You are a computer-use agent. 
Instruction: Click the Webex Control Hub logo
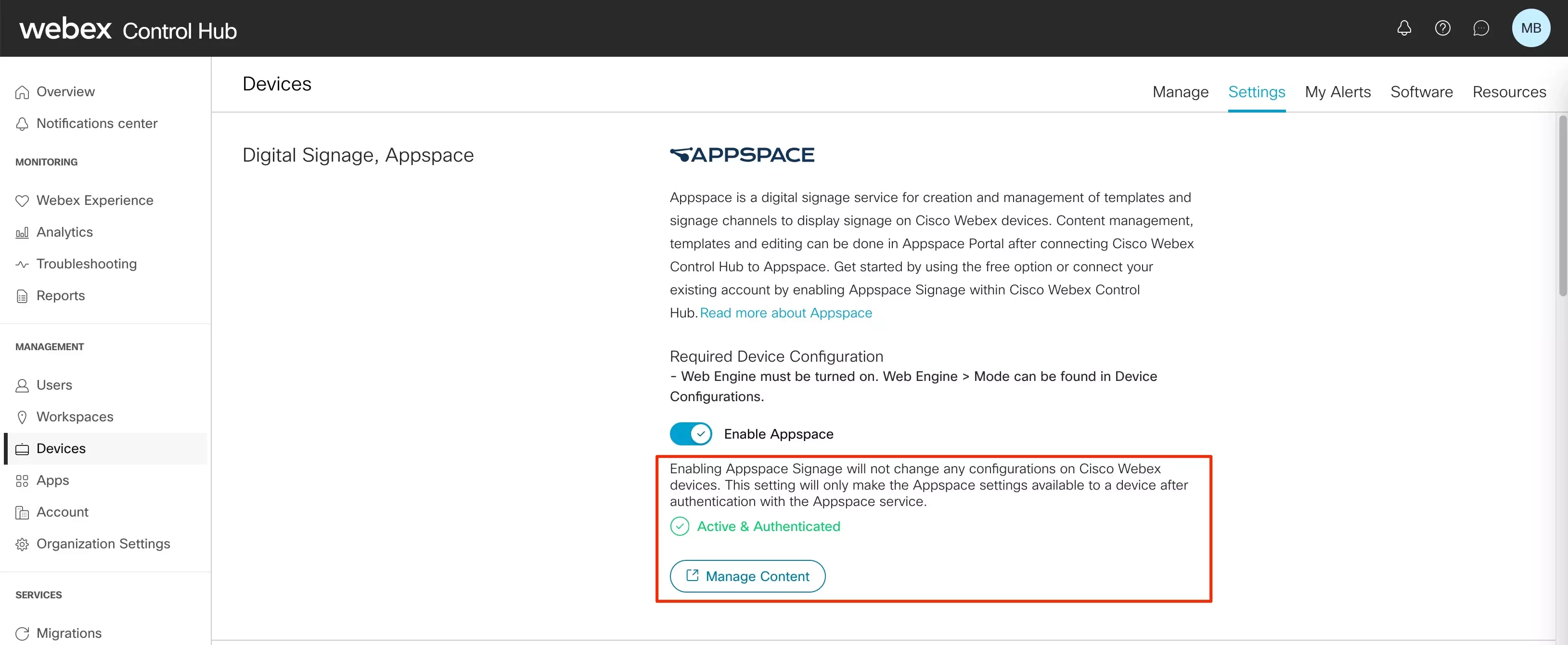(x=128, y=29)
